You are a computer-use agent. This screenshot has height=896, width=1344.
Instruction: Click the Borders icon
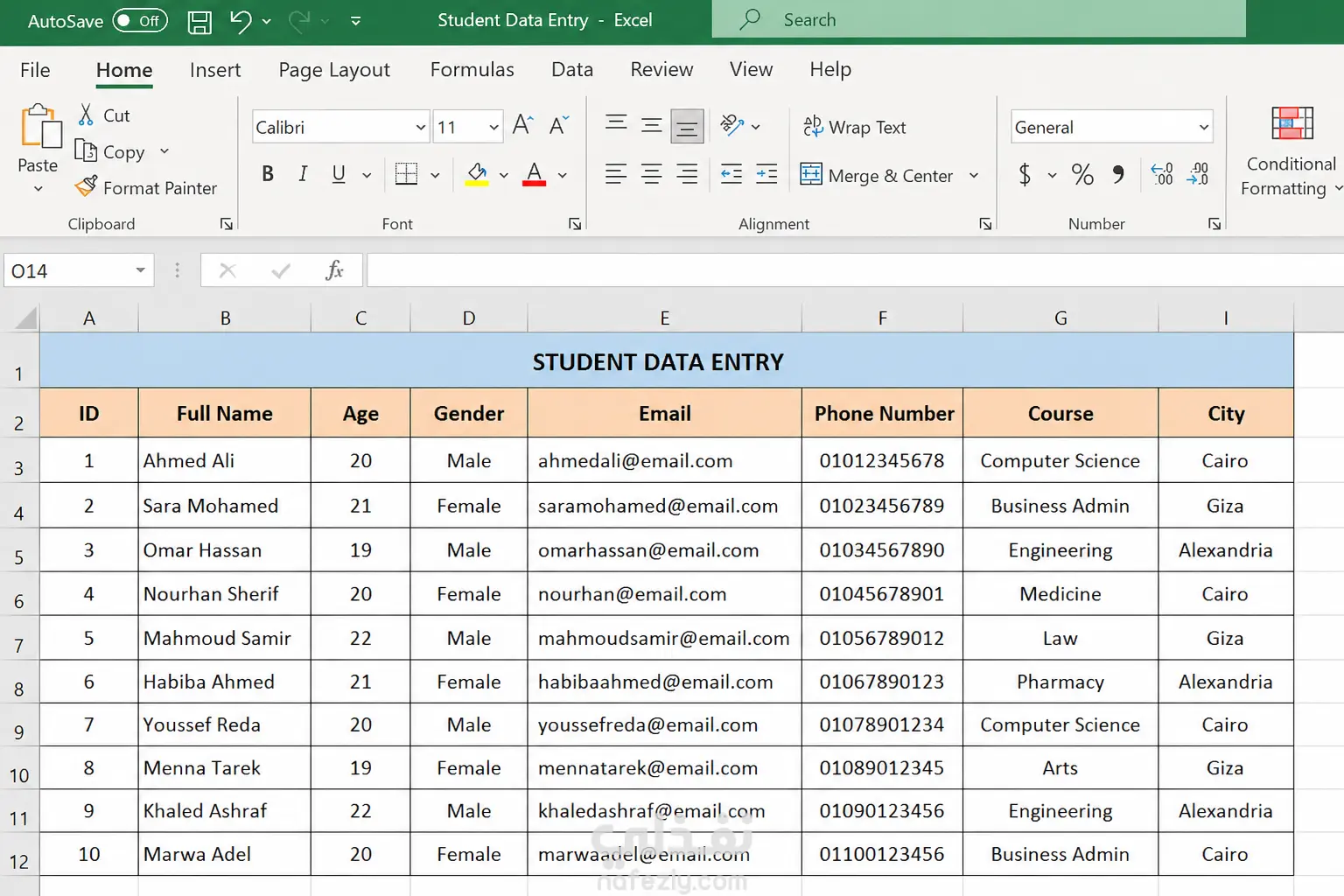(406, 174)
